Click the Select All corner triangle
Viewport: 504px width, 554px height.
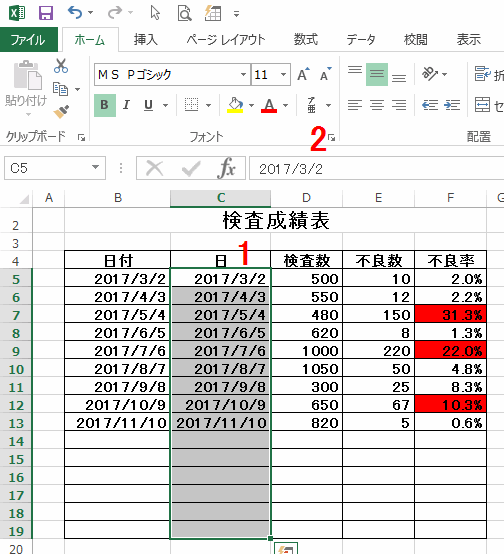tap(23, 199)
